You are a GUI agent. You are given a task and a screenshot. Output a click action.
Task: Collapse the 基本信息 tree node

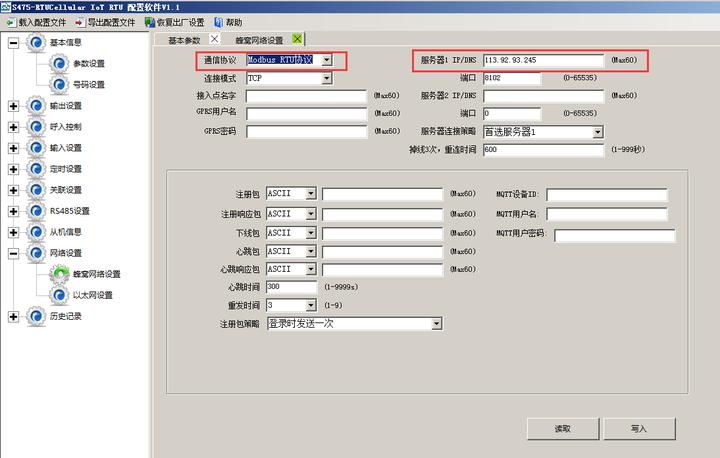point(13,43)
